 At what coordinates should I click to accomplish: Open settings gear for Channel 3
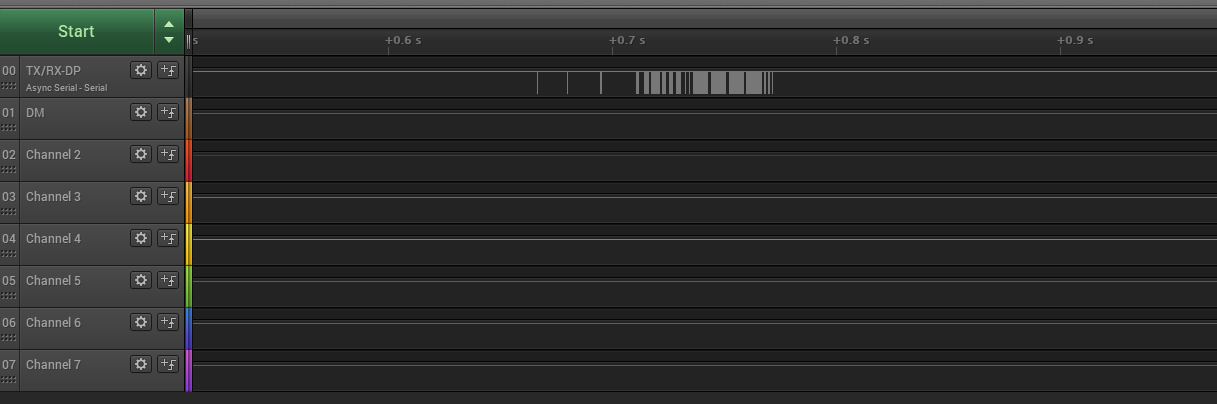tap(141, 196)
